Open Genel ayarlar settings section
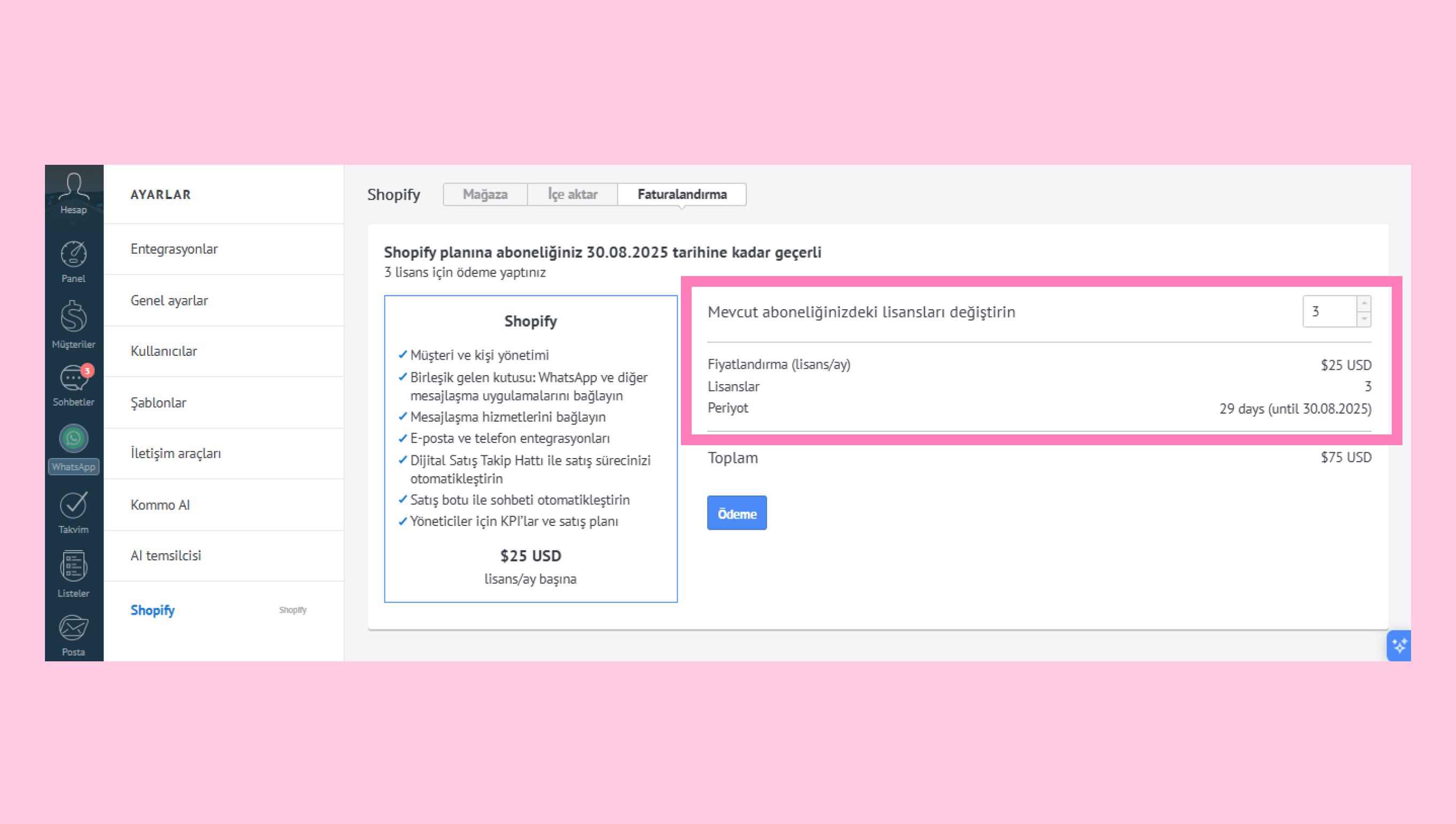Viewport: 1456px width, 824px height. [x=224, y=301]
